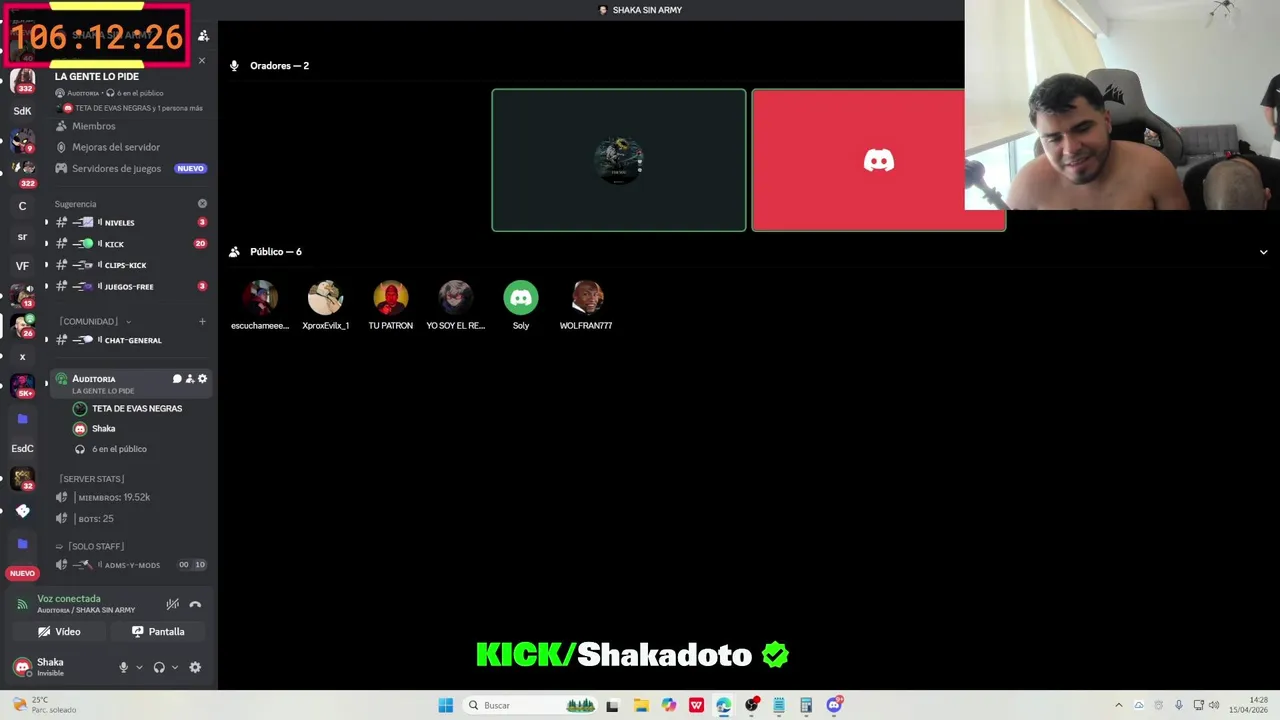Edit Auditoria channel settings gear

click(x=202, y=379)
